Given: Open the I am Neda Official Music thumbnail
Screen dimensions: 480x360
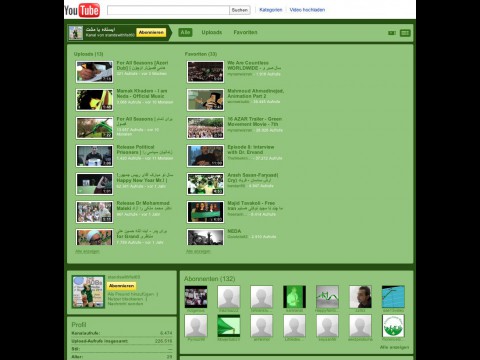Looking at the screenshot, I should click(94, 100).
